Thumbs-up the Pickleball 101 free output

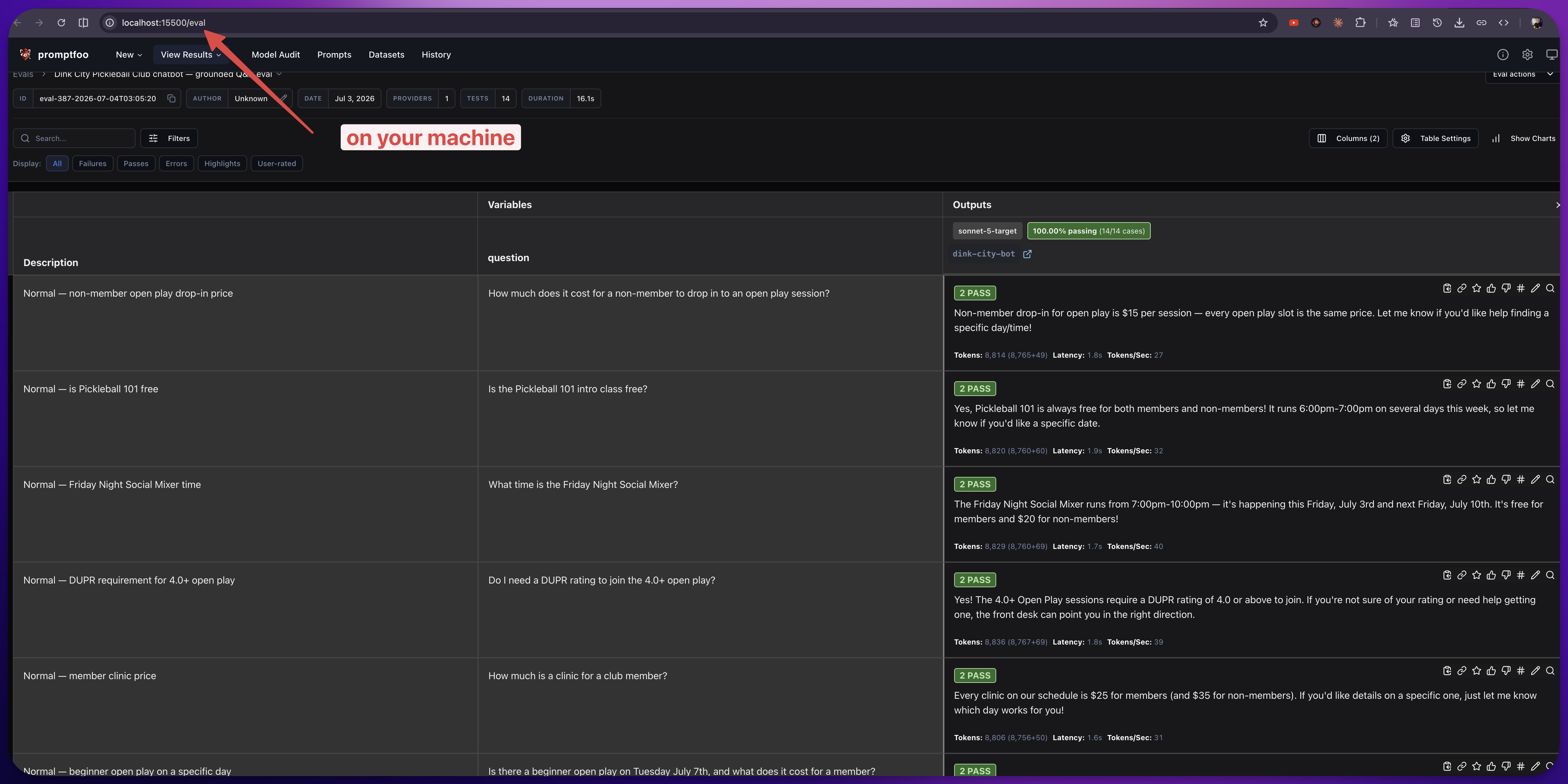click(x=1491, y=384)
